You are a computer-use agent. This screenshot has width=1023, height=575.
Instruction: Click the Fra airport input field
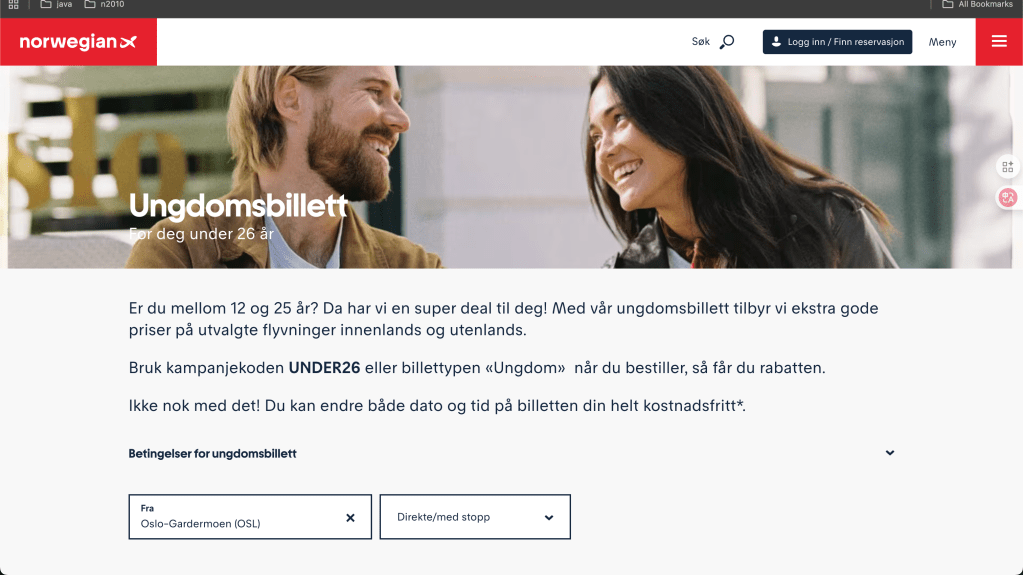tap(250, 517)
